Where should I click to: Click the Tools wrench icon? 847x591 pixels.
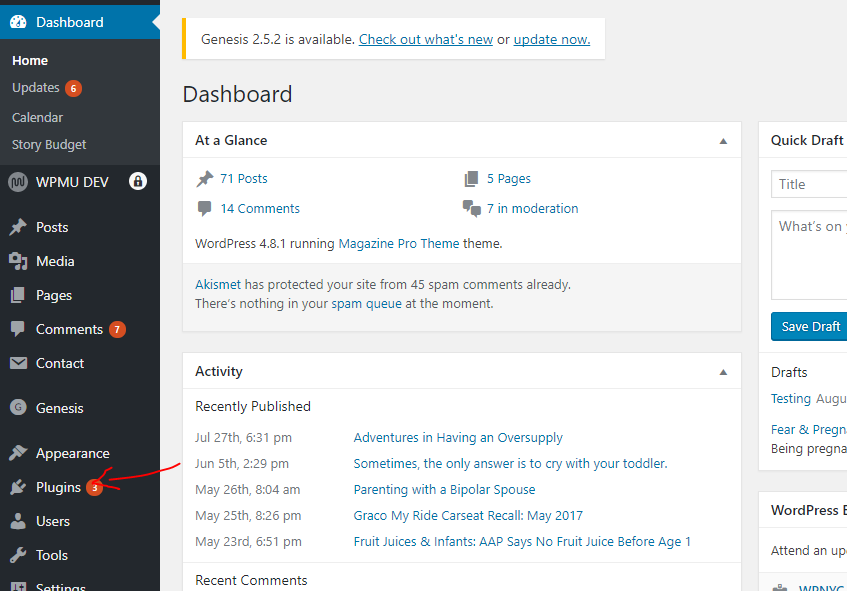tap(18, 555)
